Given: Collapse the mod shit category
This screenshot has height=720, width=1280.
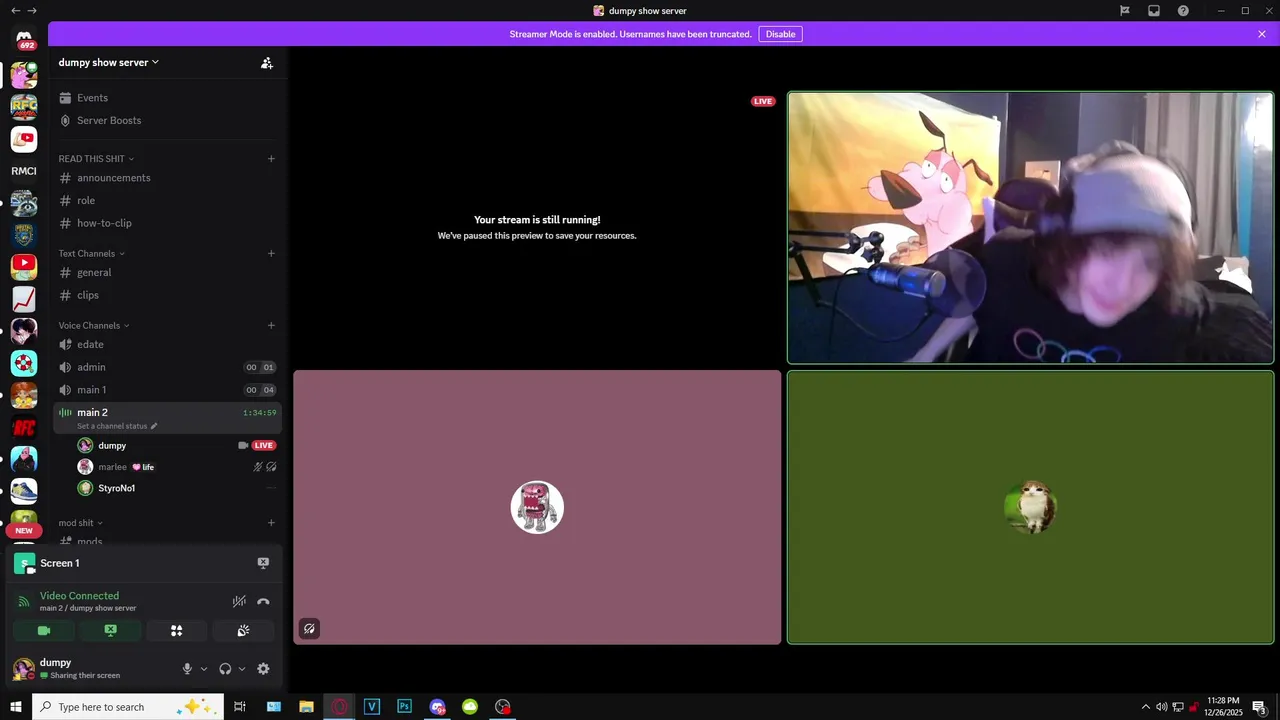Looking at the screenshot, I should (80, 523).
